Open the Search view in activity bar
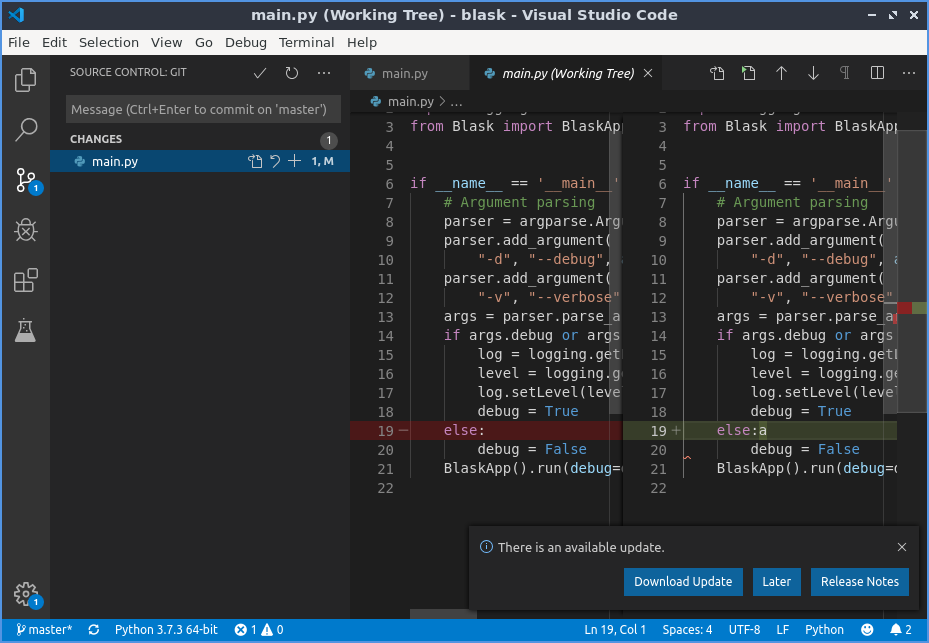This screenshot has height=643, width=929. tap(26, 129)
